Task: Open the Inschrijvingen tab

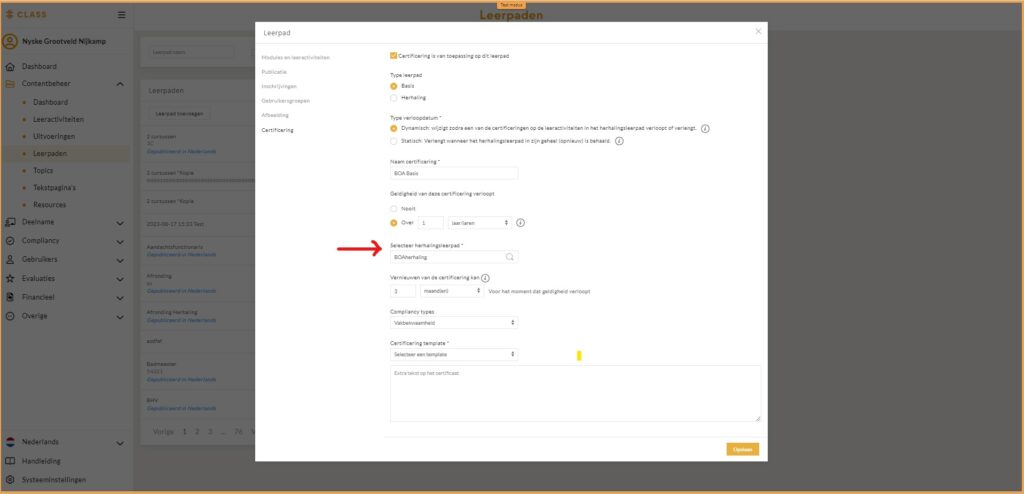Action: point(279,87)
